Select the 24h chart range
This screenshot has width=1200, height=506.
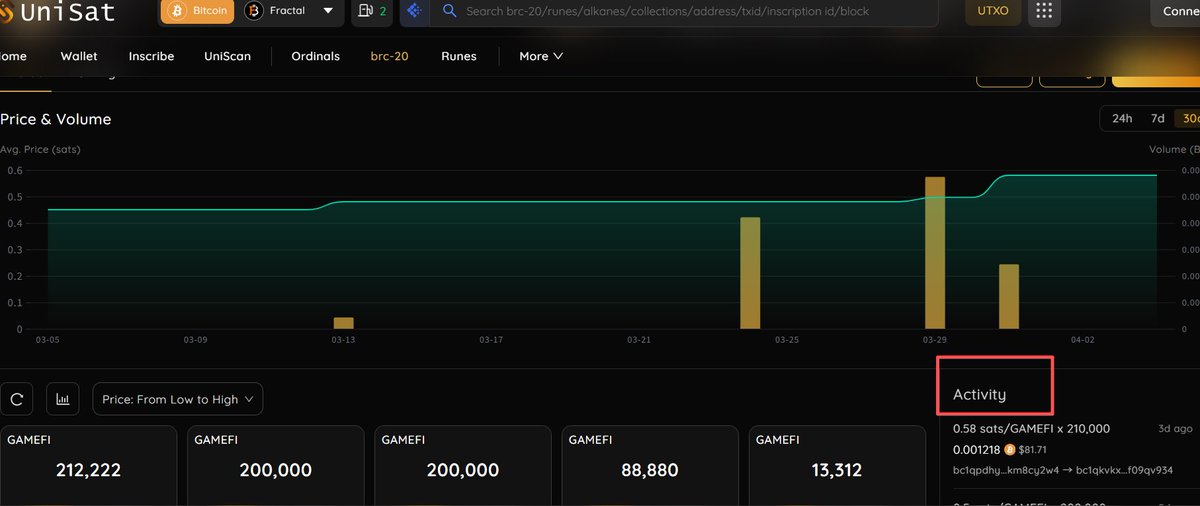coord(1122,118)
